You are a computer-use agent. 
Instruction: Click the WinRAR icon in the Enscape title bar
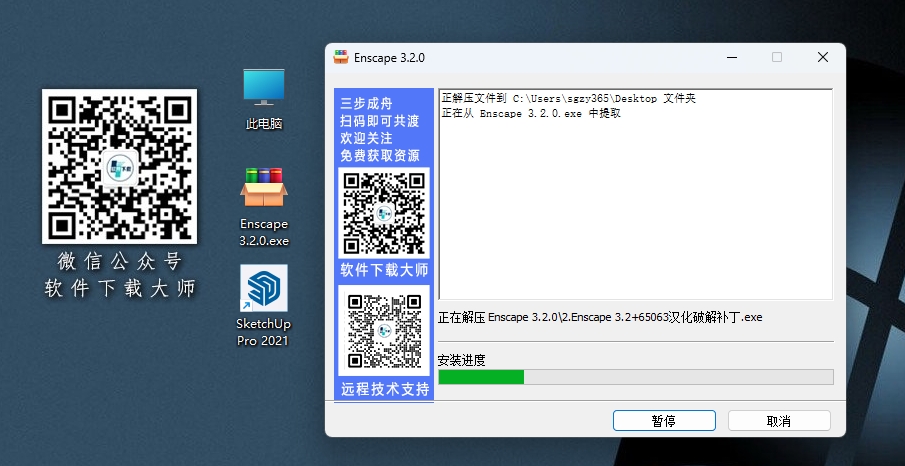click(341, 57)
